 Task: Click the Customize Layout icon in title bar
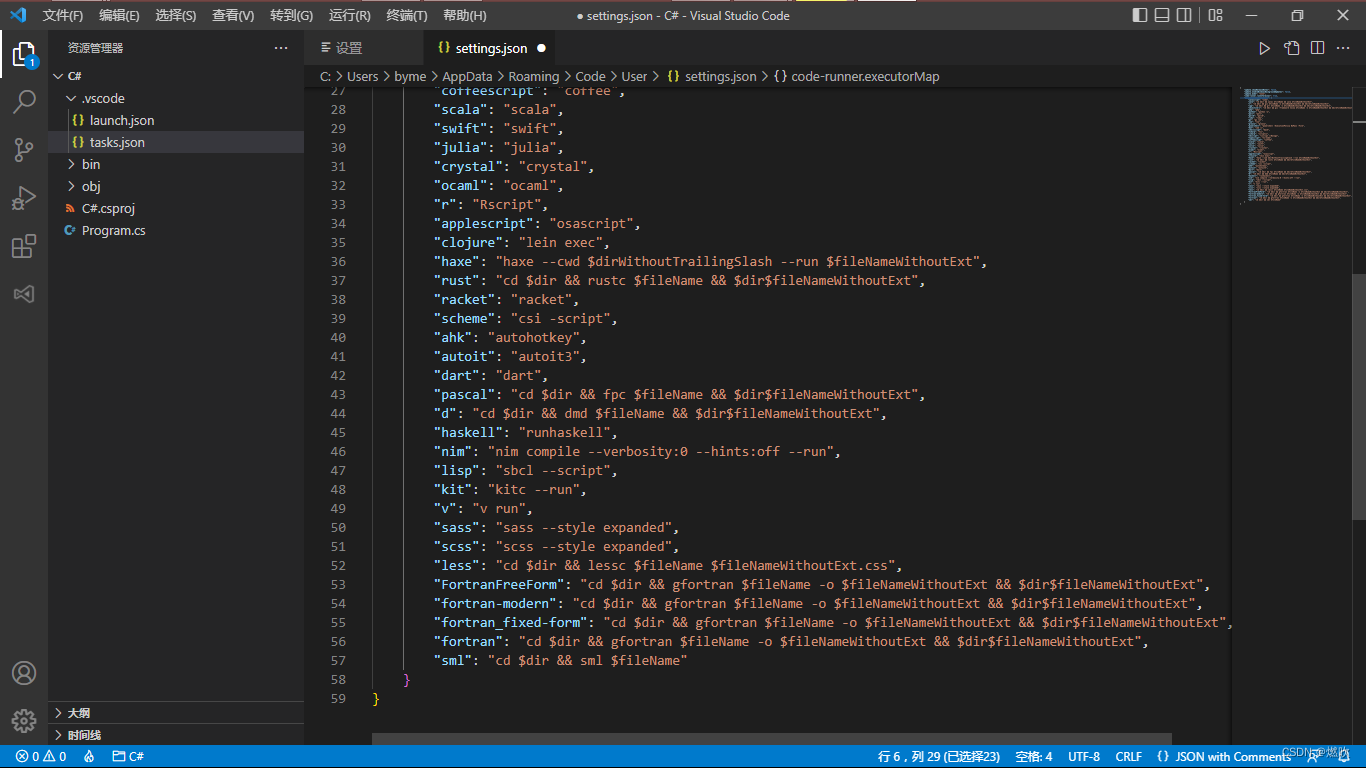coord(1215,15)
